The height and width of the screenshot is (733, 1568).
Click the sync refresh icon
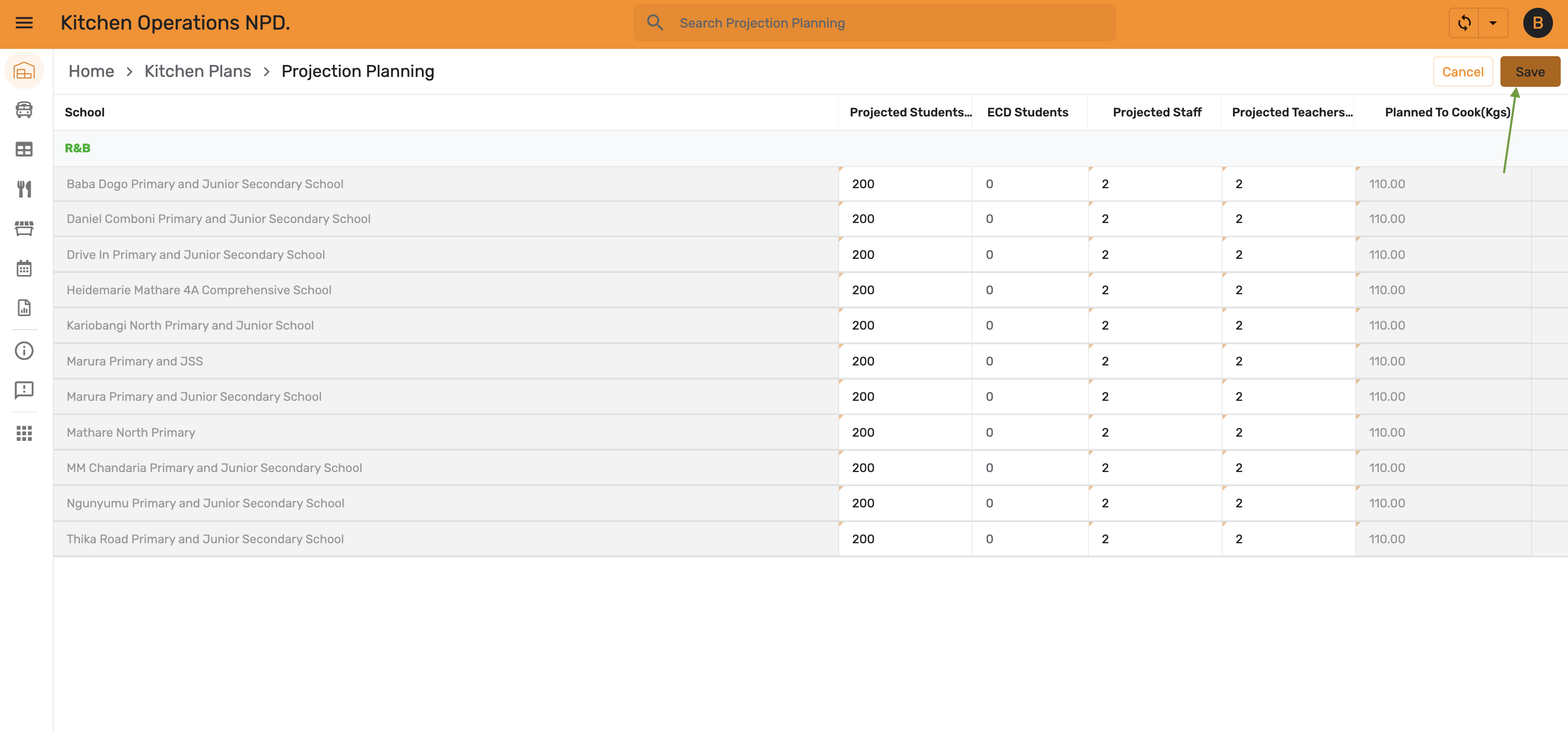1464,23
